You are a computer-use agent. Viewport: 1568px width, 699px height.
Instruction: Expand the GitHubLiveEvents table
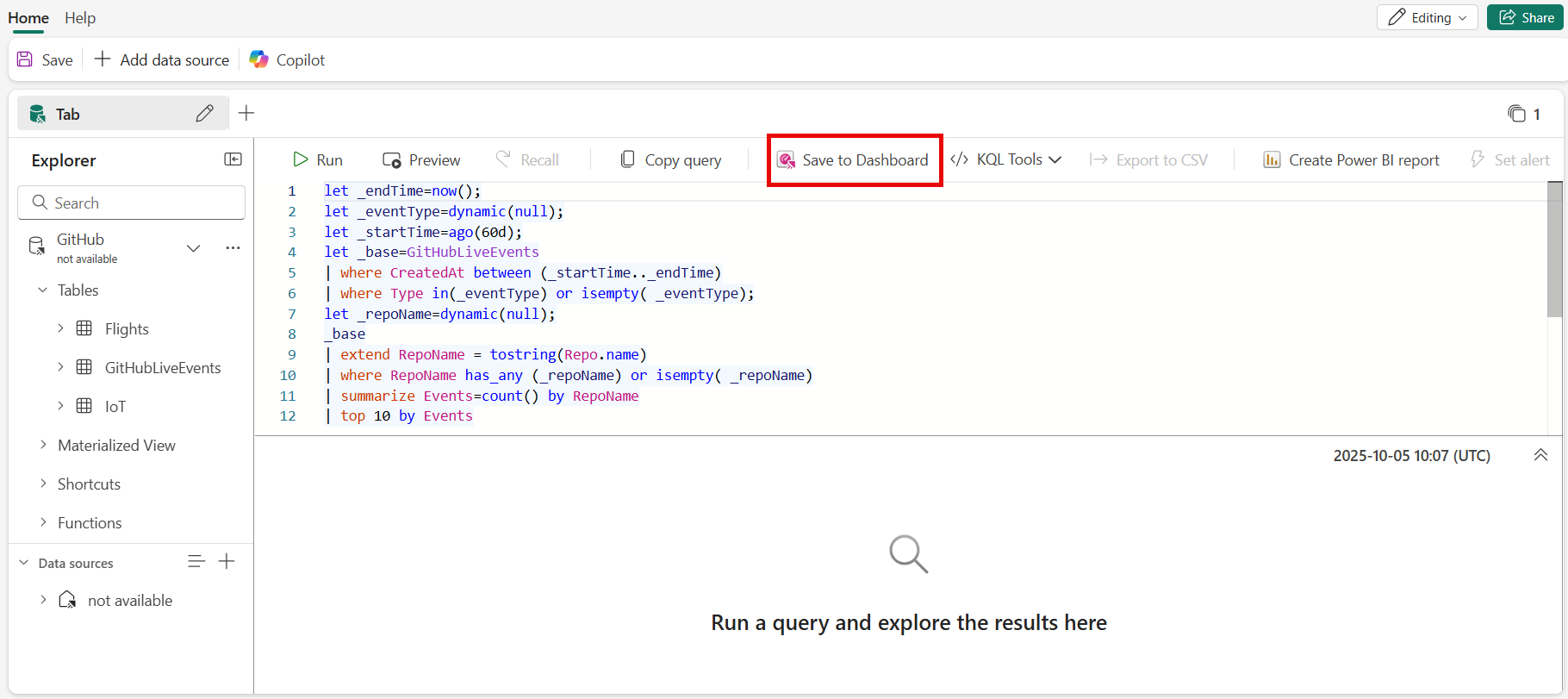(60, 367)
